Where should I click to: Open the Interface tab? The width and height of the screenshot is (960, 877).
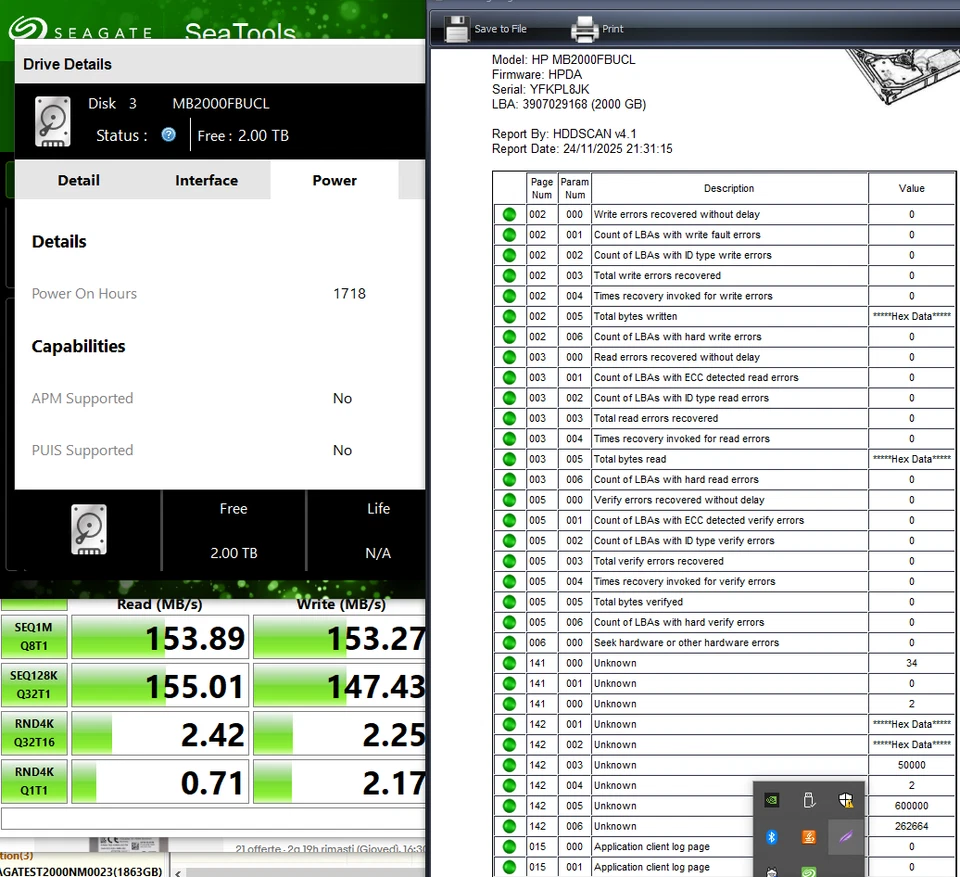206,181
